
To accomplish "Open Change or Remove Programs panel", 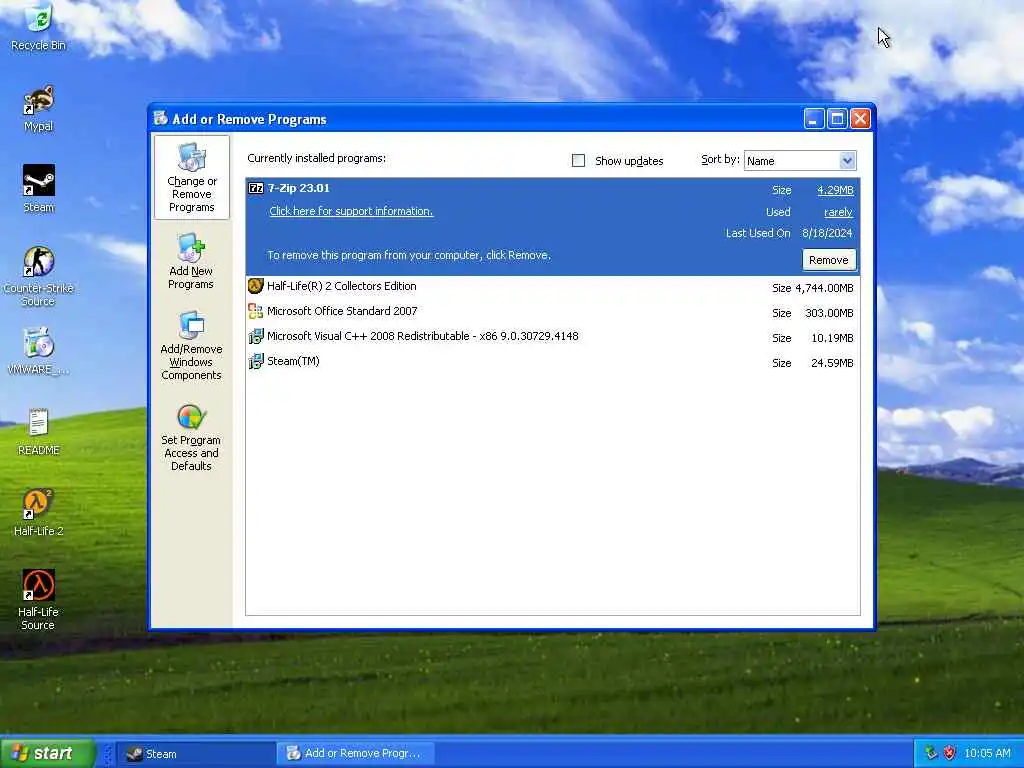I will tap(191, 177).
